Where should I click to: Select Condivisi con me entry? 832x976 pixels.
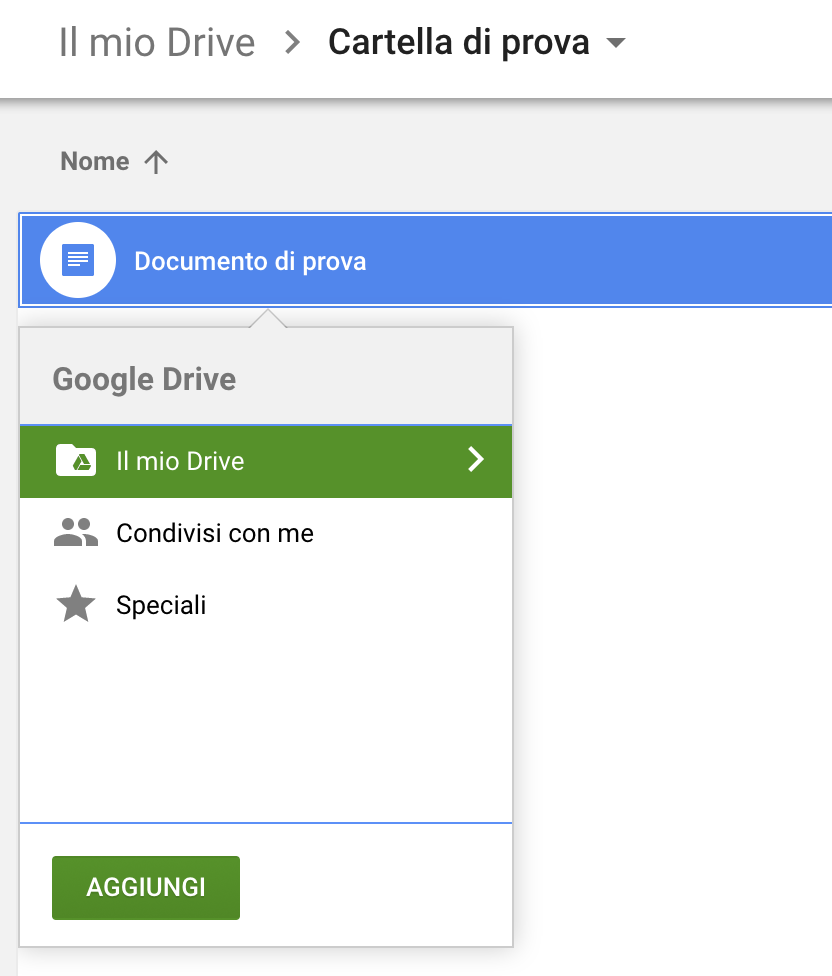266,533
